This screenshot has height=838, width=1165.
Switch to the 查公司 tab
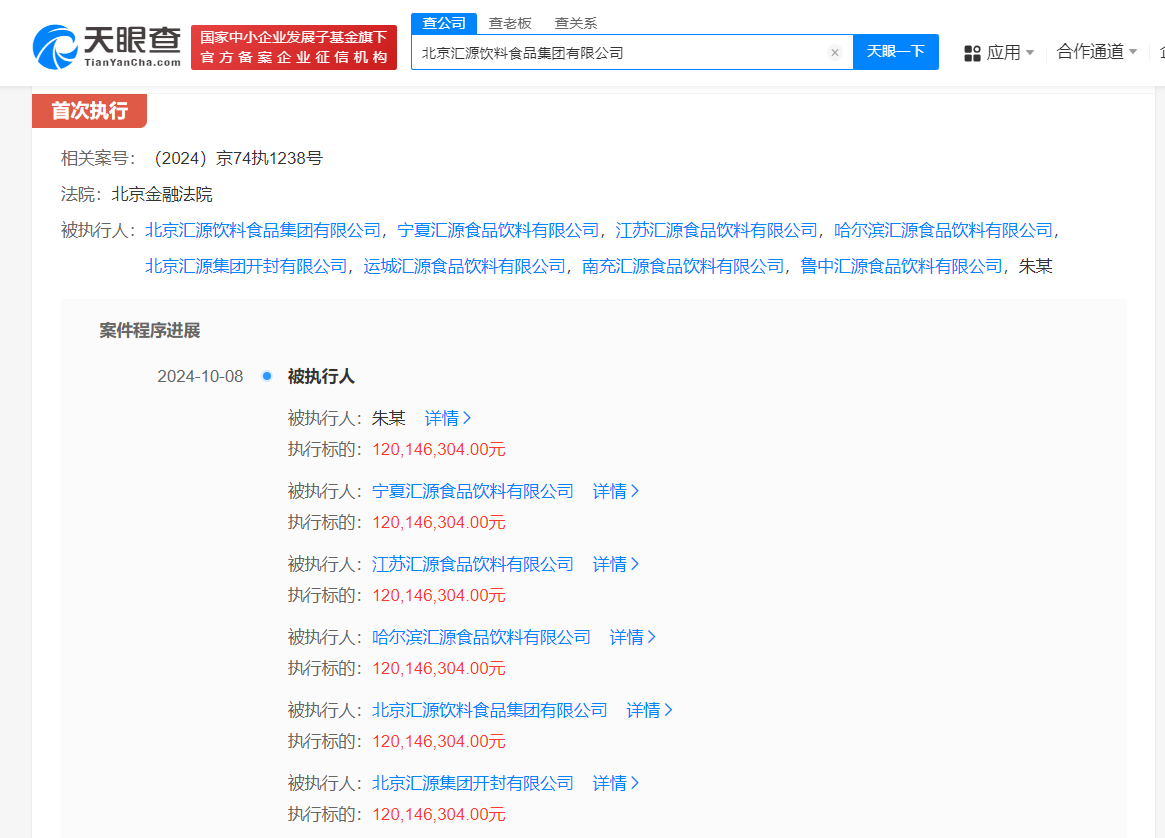[x=444, y=23]
